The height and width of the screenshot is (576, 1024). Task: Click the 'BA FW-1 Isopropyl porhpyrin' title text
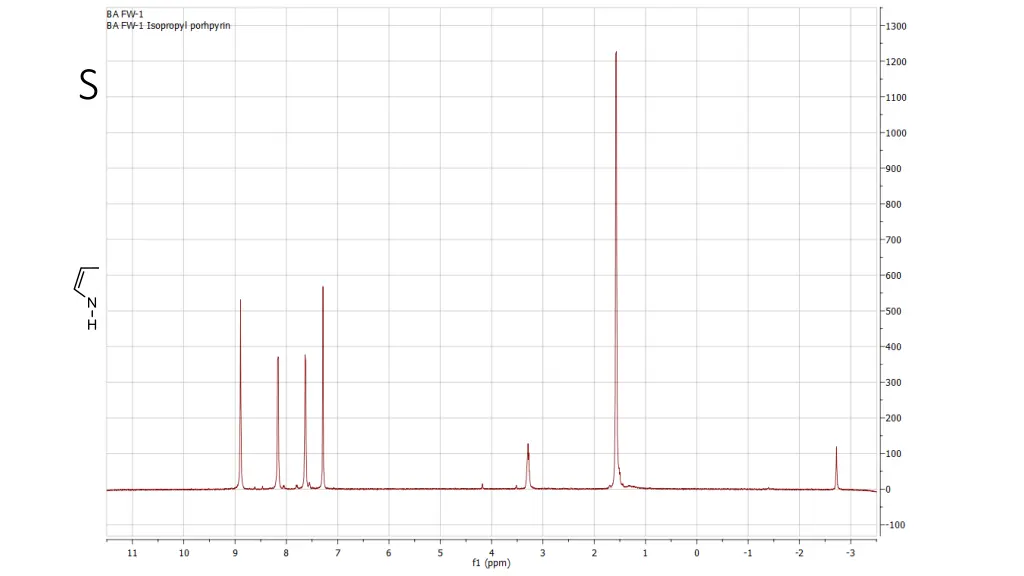pos(168,25)
